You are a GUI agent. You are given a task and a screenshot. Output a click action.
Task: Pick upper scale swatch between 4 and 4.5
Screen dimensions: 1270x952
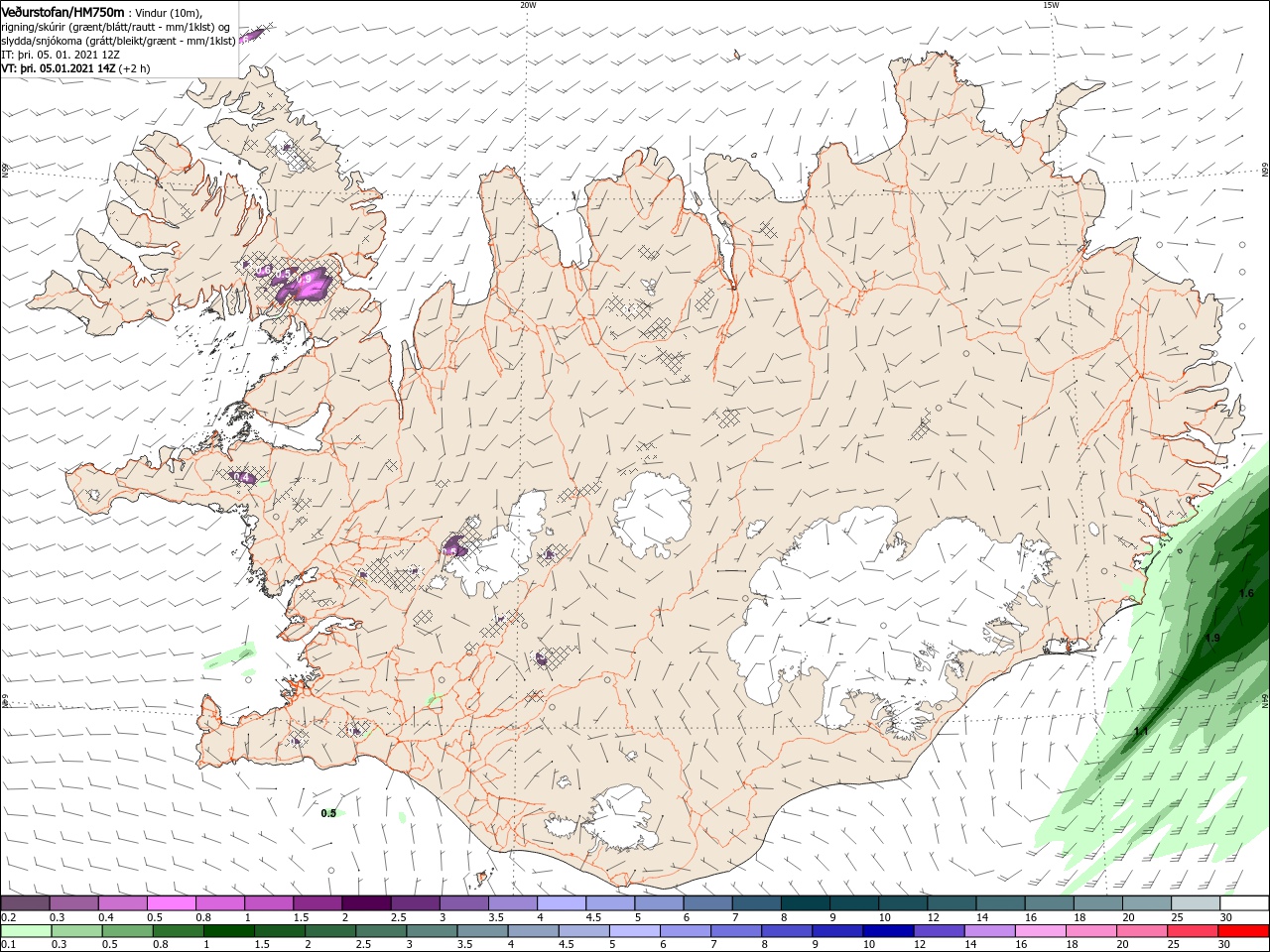[561, 903]
